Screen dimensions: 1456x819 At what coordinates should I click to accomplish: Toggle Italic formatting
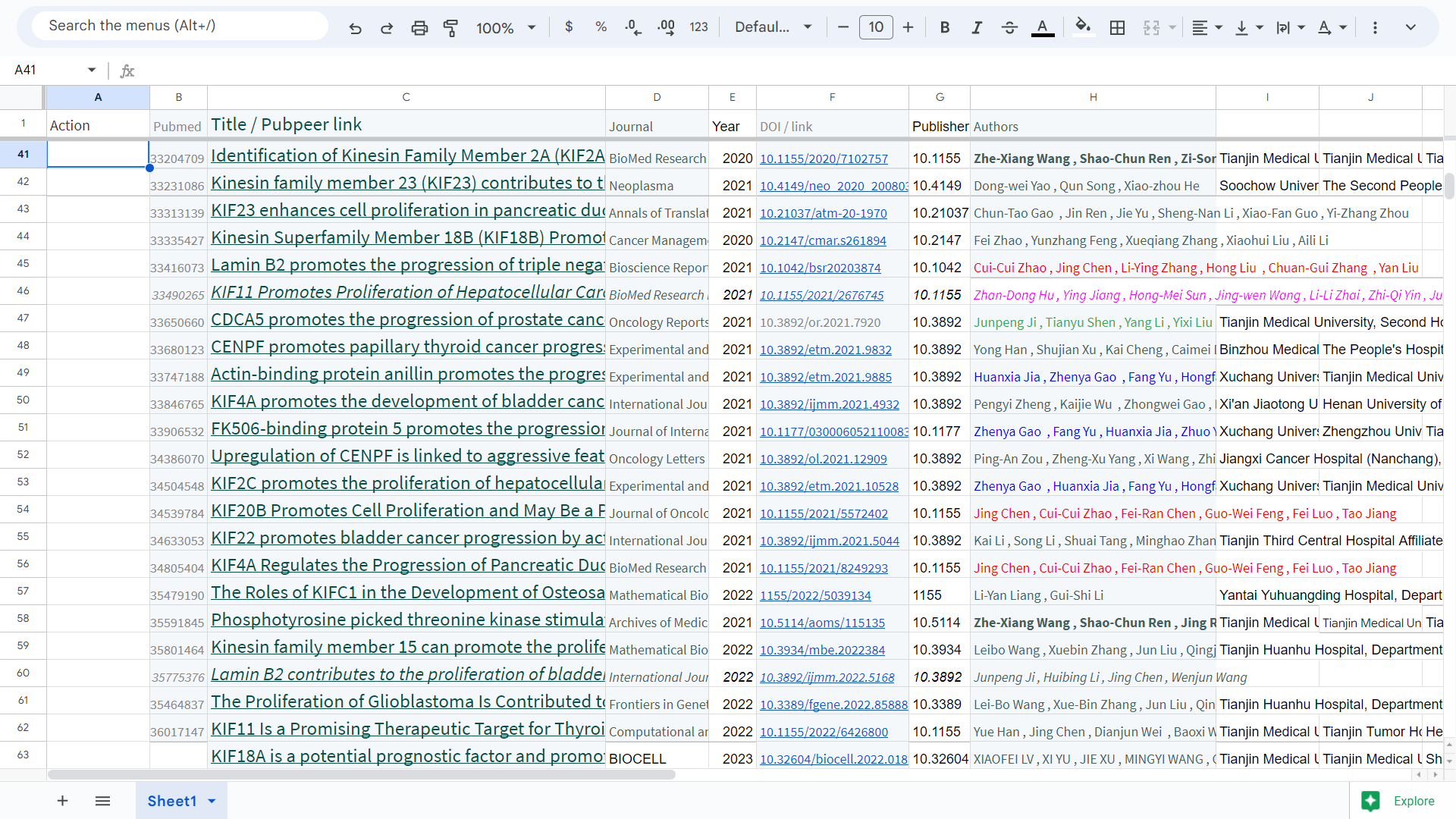pos(977,27)
